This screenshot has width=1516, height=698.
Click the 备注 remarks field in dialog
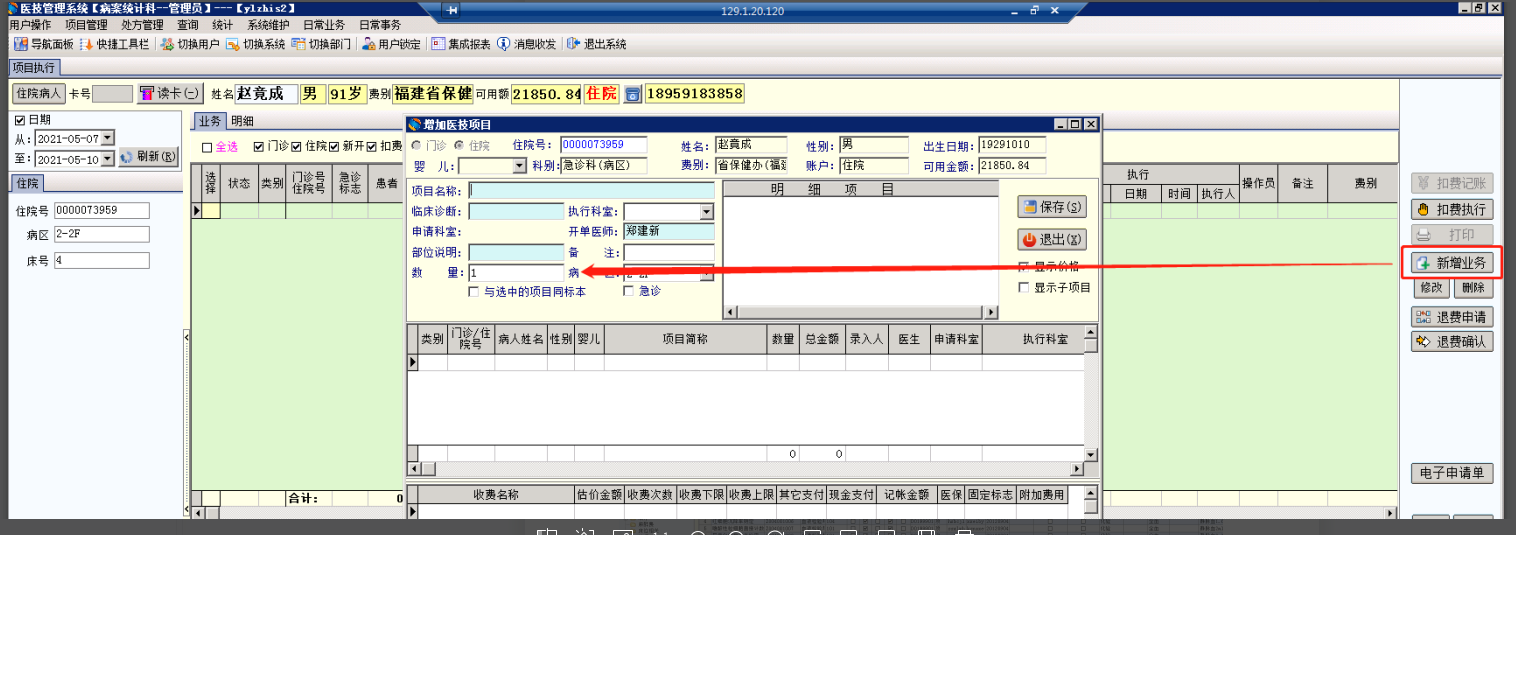click(669, 252)
